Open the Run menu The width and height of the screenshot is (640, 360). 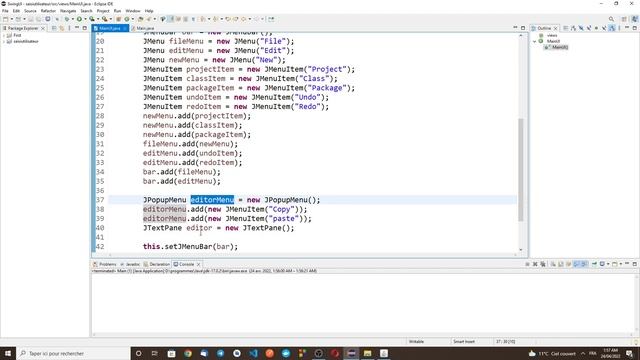tap(117, 11)
